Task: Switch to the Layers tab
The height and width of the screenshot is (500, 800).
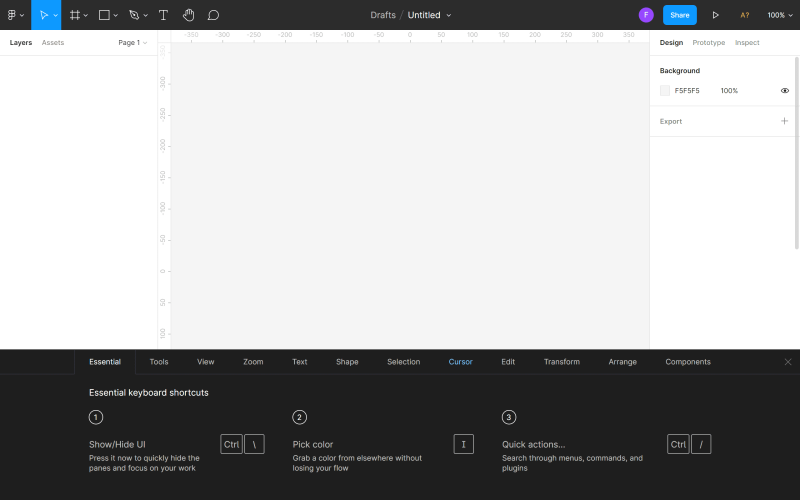Action: click(21, 42)
